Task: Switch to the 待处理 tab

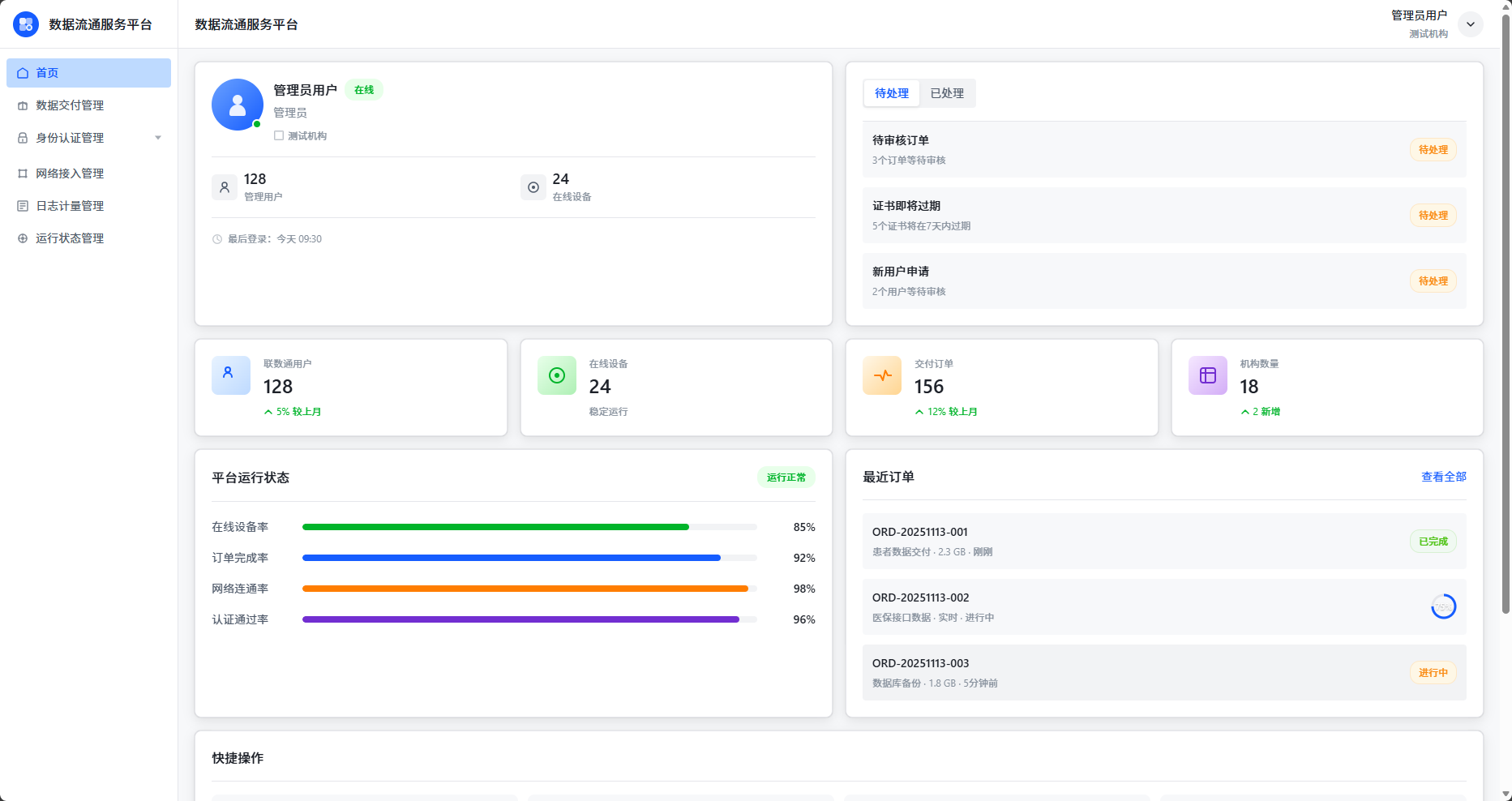Action: 891,92
